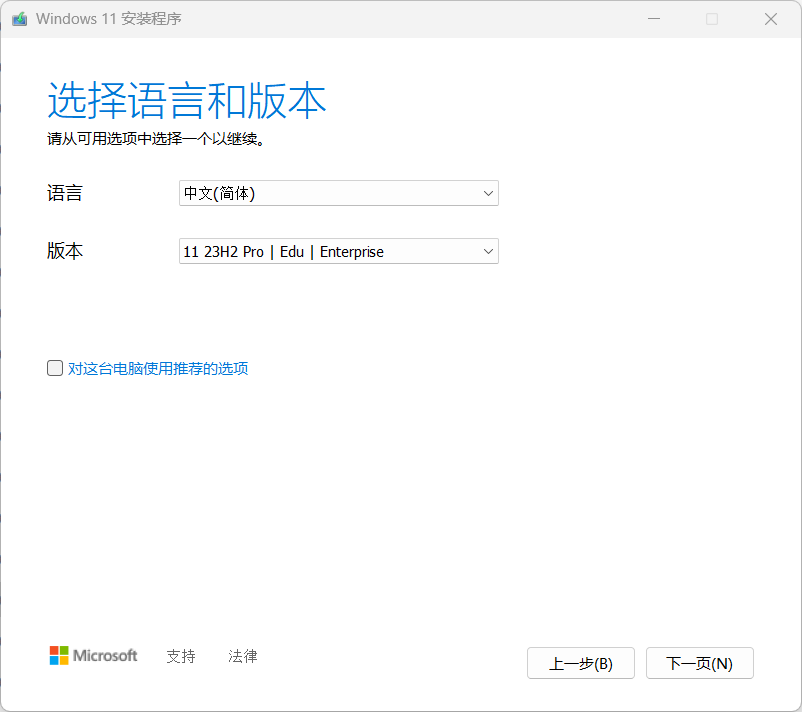Click the 对这台电脑使用推荐的选项 label text
This screenshot has height=712, width=802.
(x=158, y=368)
